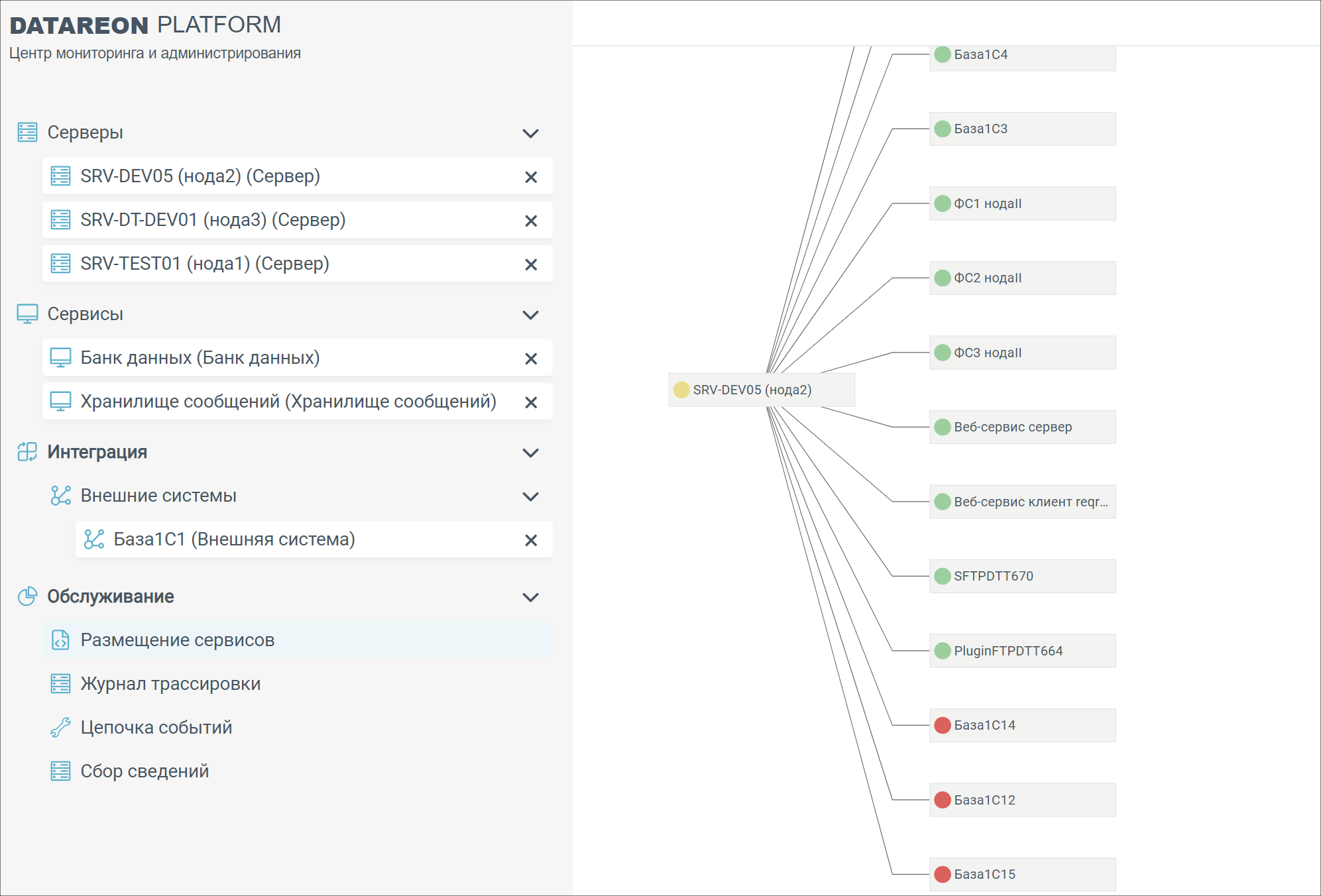Image resolution: width=1321 pixels, height=896 pixels.
Task: Click the Размещение сервисов code file icon
Action: click(x=60, y=640)
